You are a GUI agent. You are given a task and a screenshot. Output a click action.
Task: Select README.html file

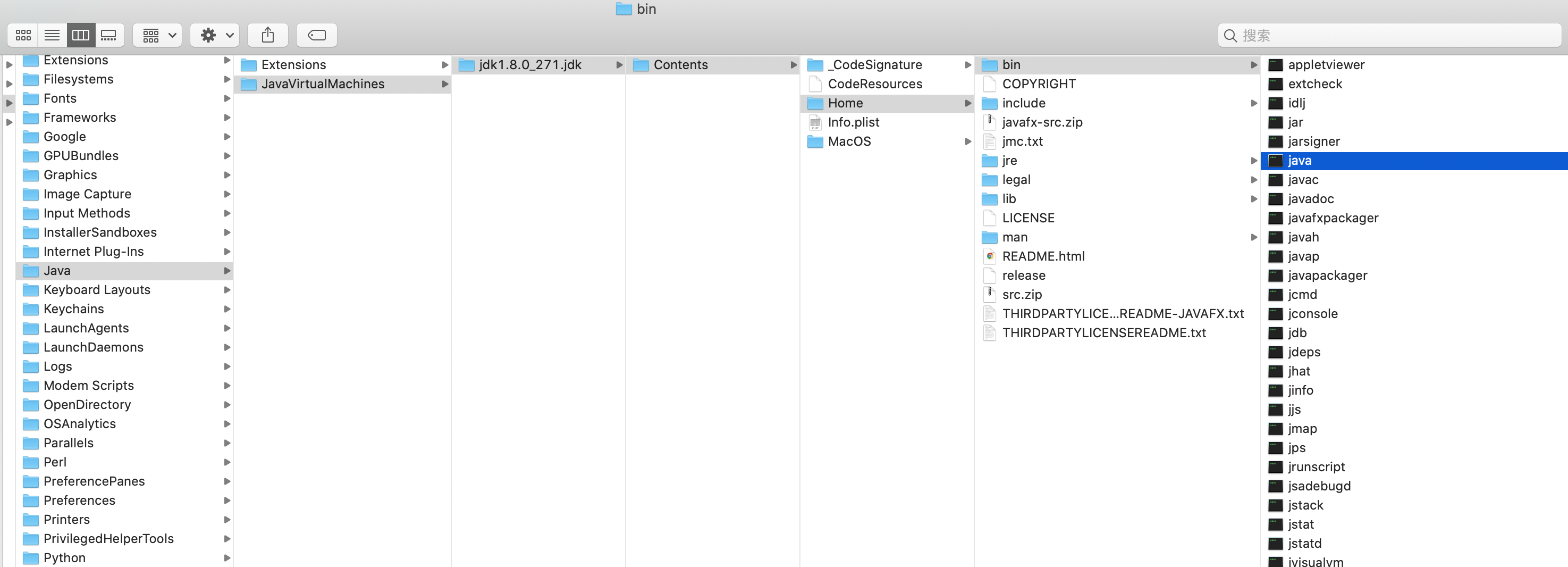click(x=1043, y=256)
